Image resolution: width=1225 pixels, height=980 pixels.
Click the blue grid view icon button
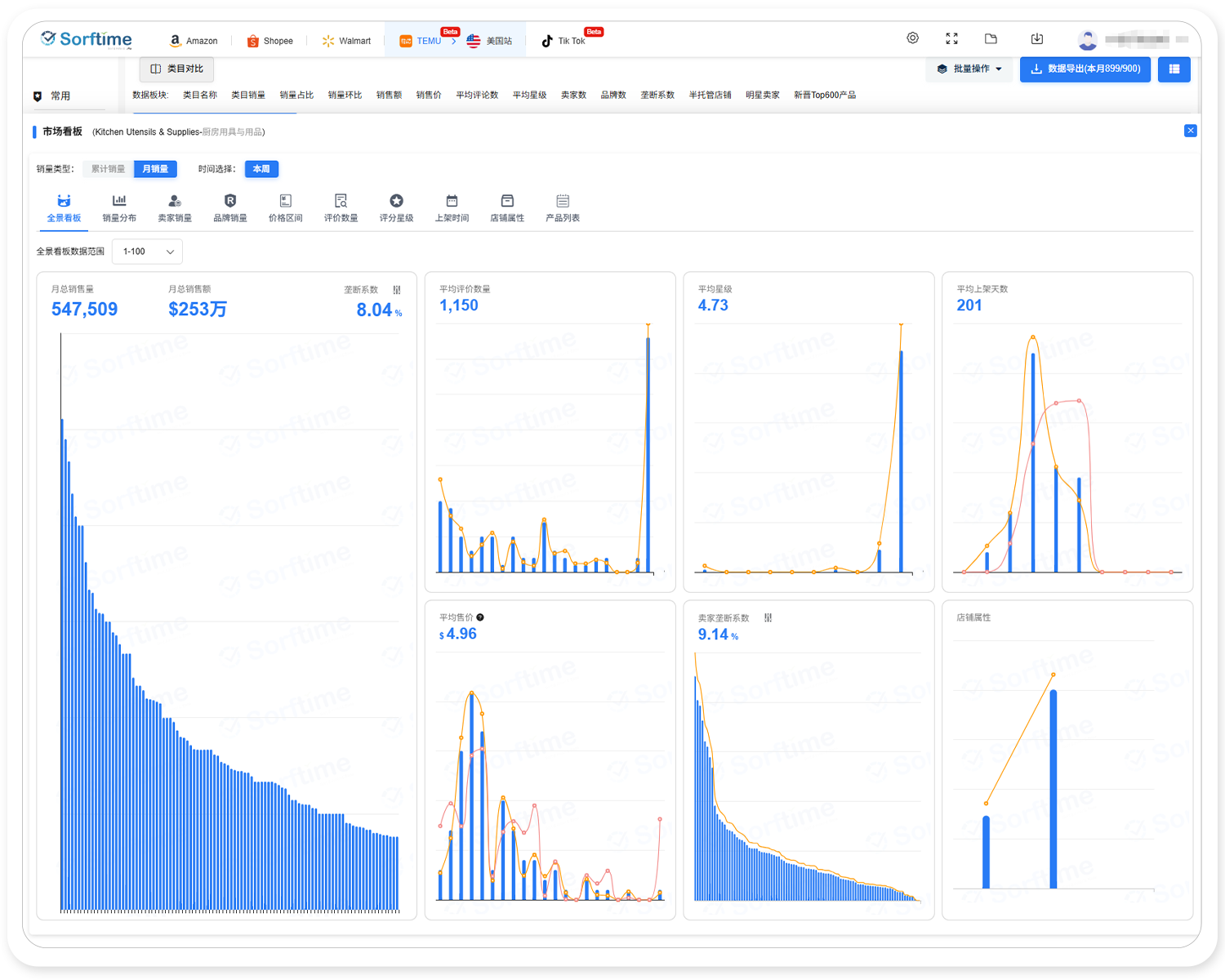click(x=1174, y=69)
